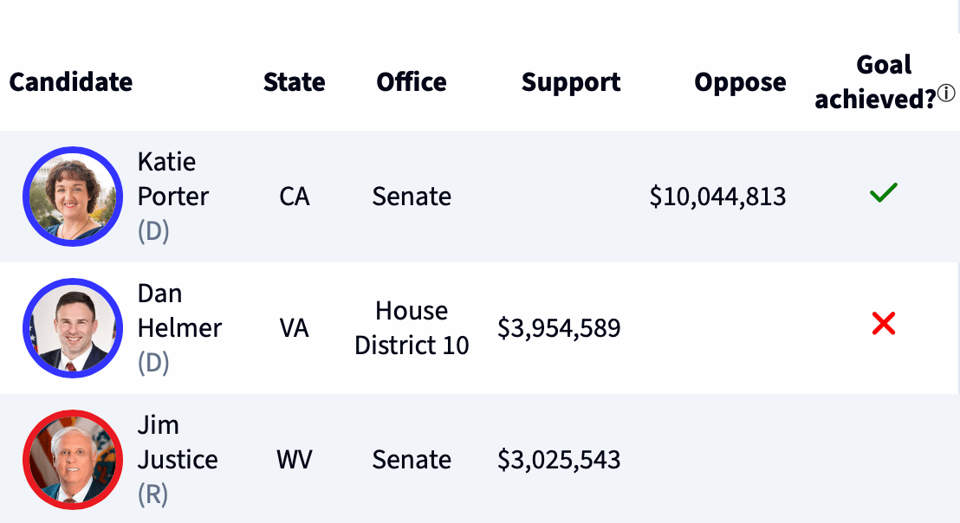Sort by the Office column header
The height and width of the screenshot is (523, 960).
point(411,82)
